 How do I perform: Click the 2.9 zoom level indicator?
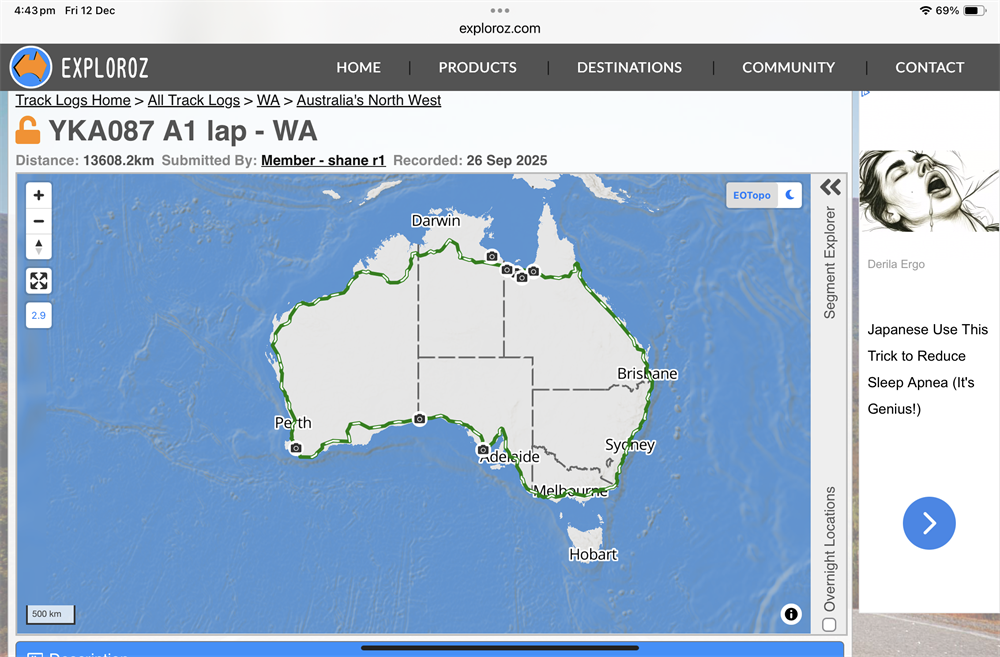tap(39, 316)
